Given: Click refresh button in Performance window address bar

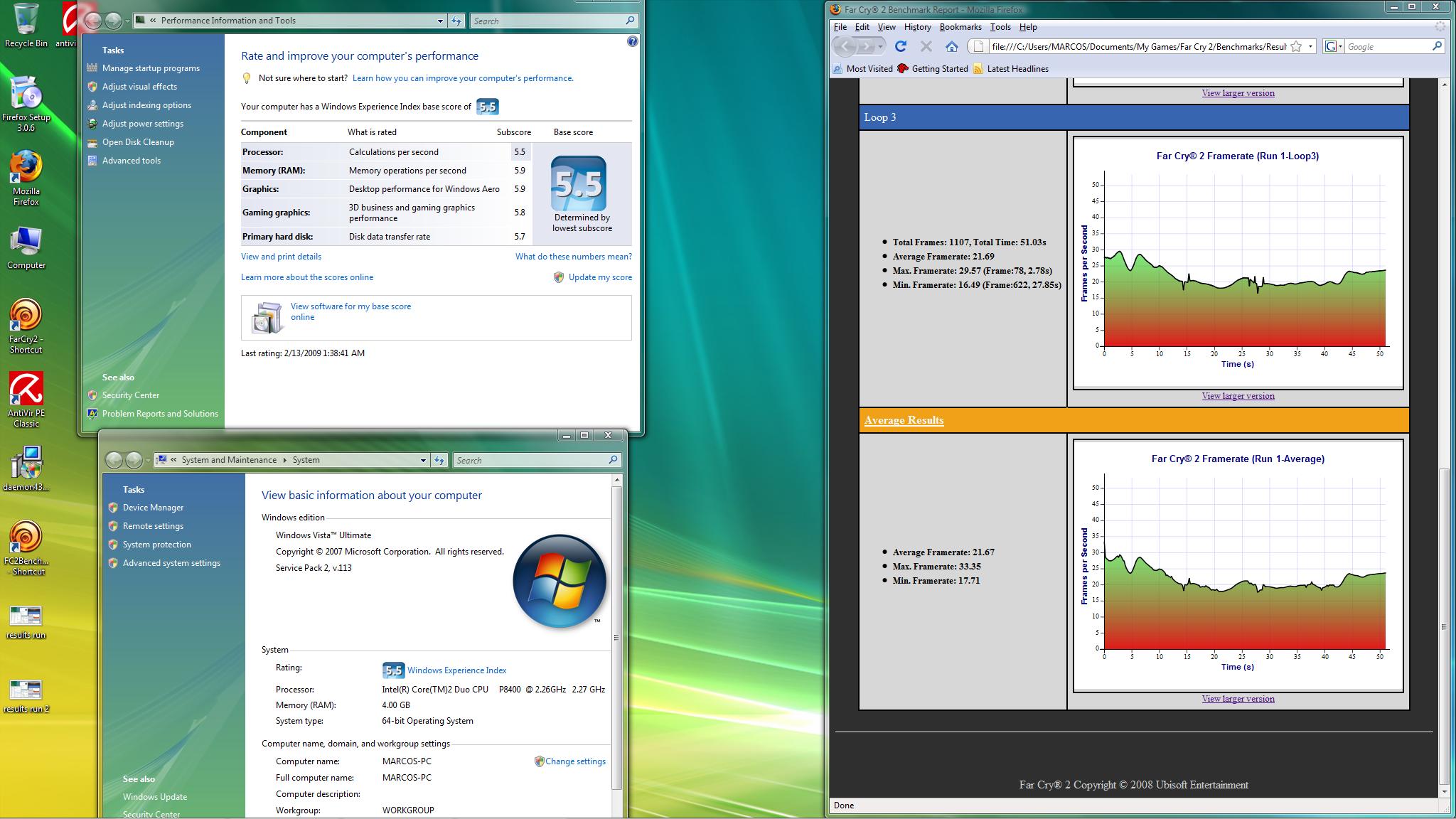Looking at the screenshot, I should point(456,21).
